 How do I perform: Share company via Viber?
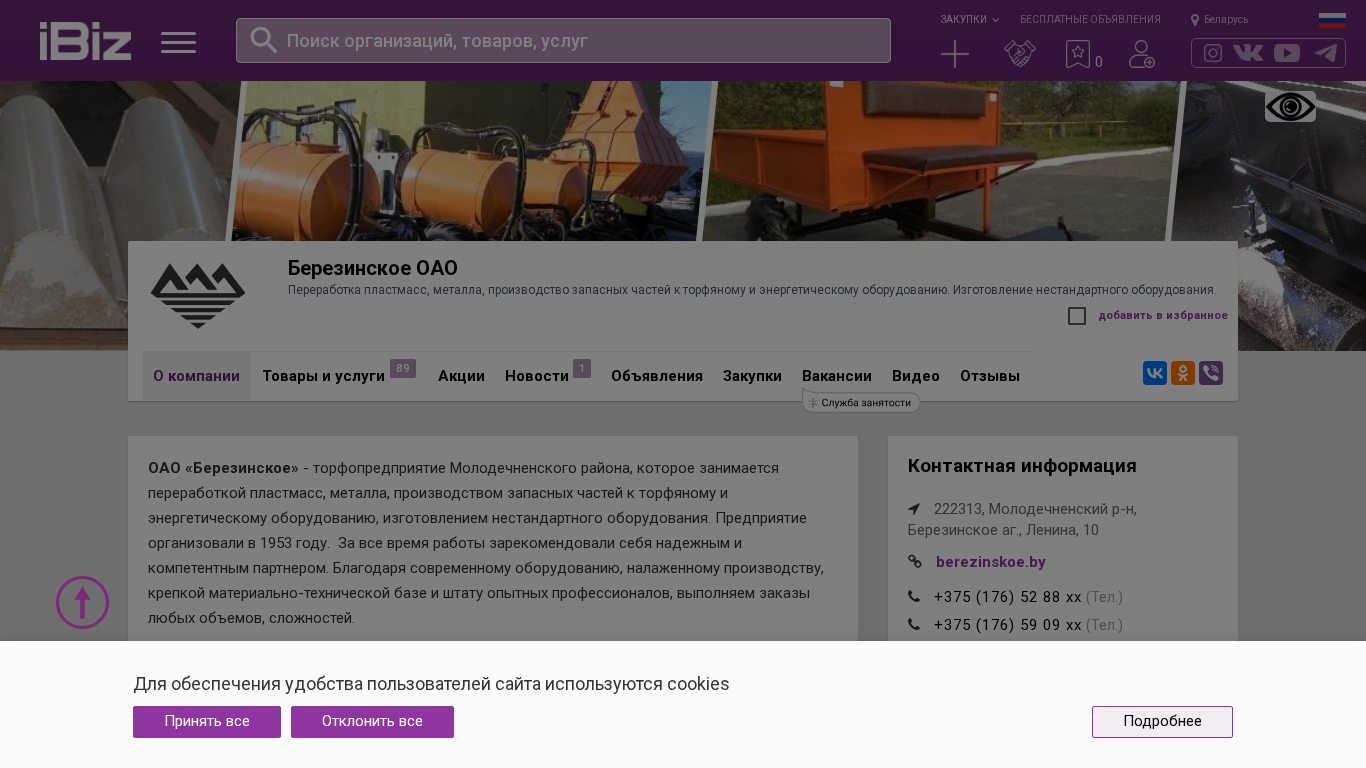point(1211,373)
